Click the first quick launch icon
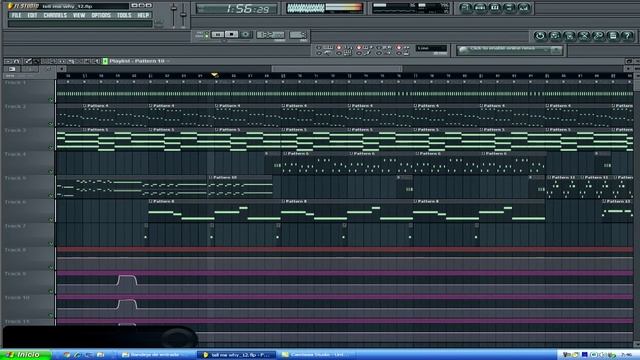This screenshot has width=640, height=360. pos(67,355)
